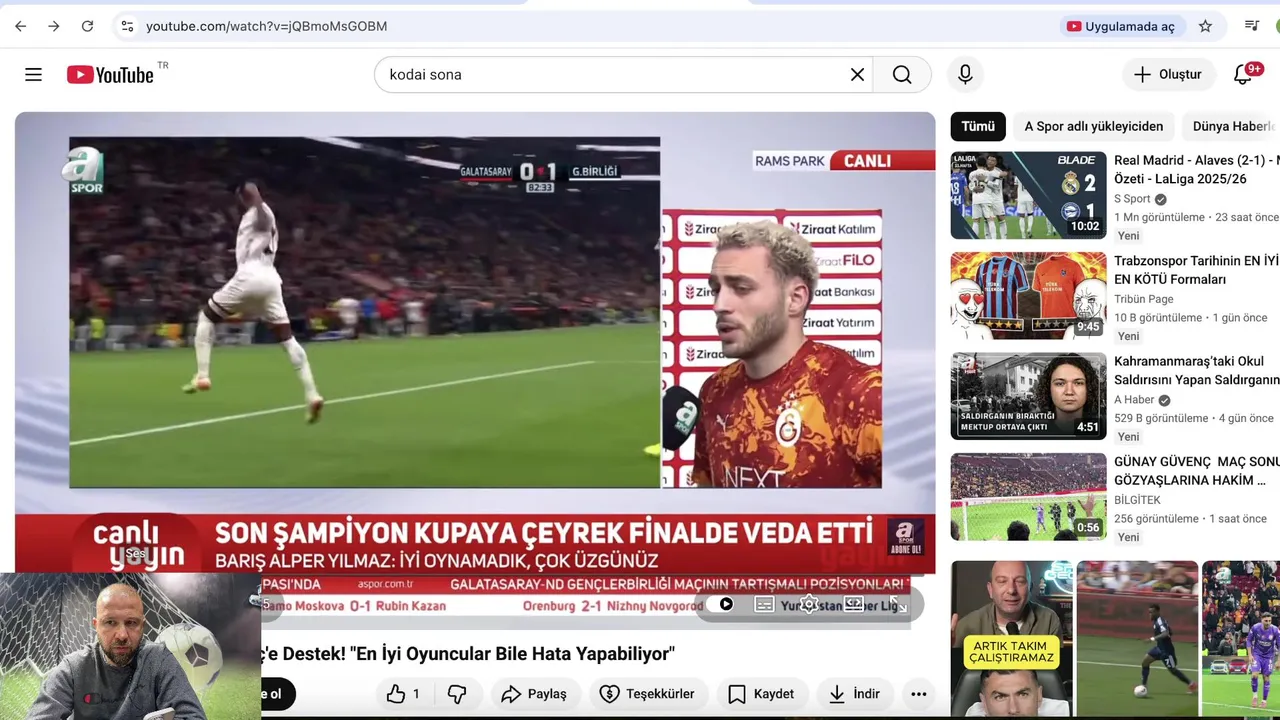Select the Dünya Haberleri filter chip
Screen dimensions: 1280x720
coord(1232,126)
